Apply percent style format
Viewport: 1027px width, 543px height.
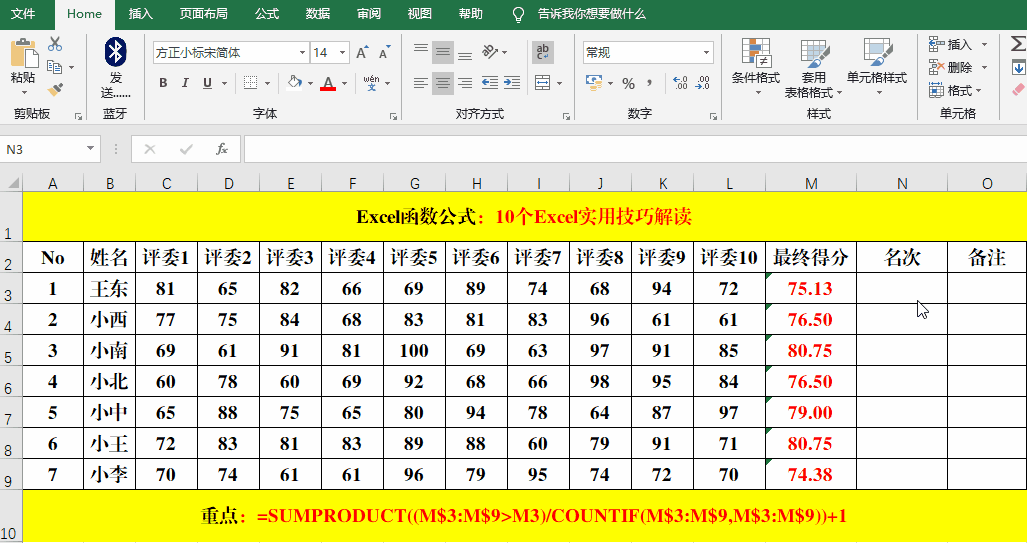tap(629, 83)
